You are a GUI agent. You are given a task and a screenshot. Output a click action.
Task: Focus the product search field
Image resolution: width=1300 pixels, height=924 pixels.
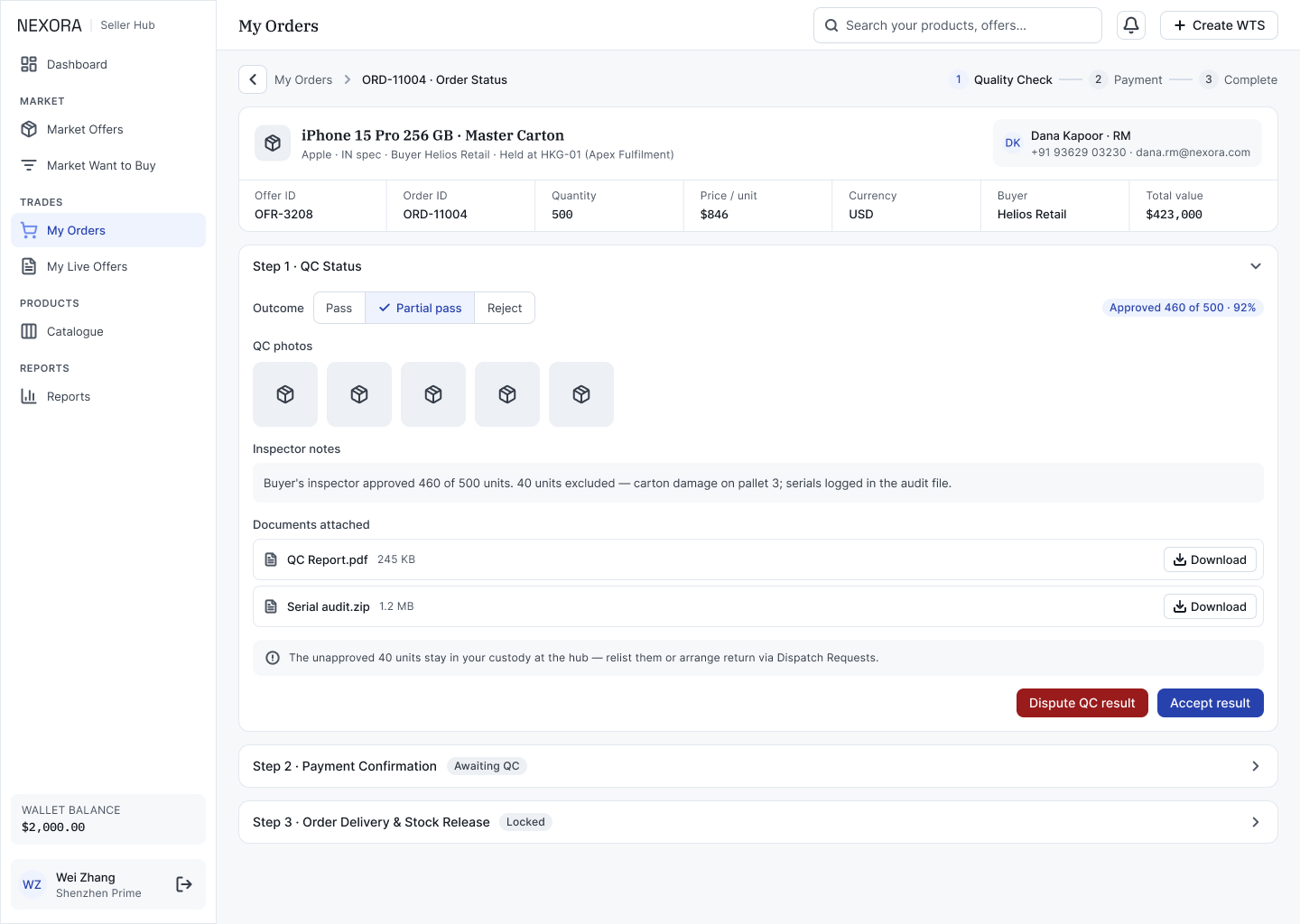click(958, 25)
